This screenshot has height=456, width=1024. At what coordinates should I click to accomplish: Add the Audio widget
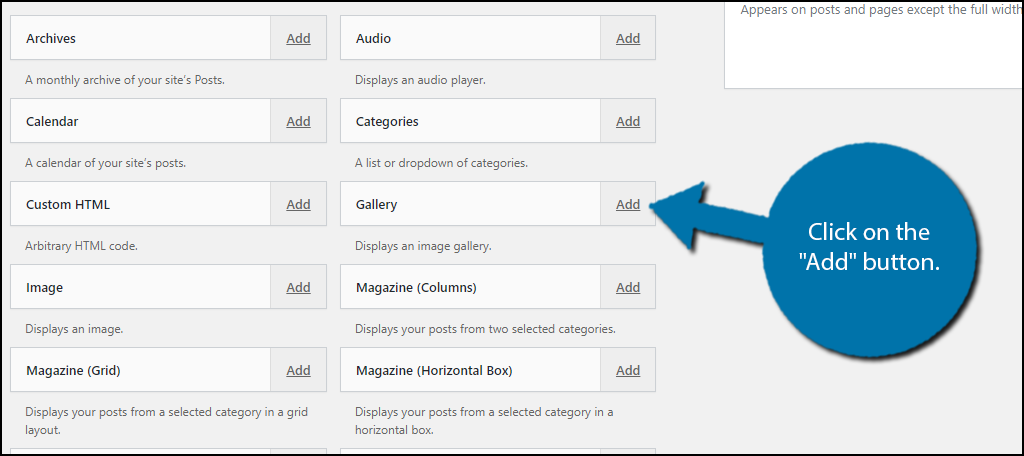[628, 39]
